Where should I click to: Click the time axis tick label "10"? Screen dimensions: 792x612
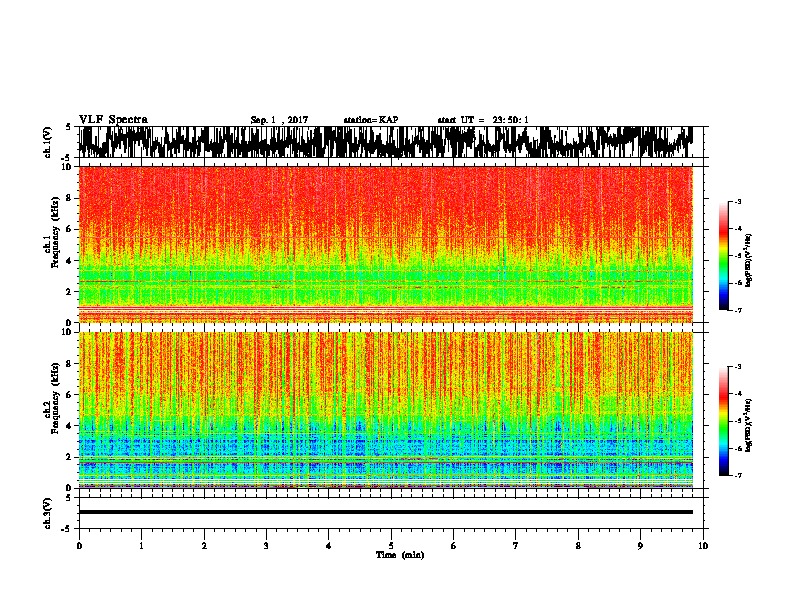point(703,546)
